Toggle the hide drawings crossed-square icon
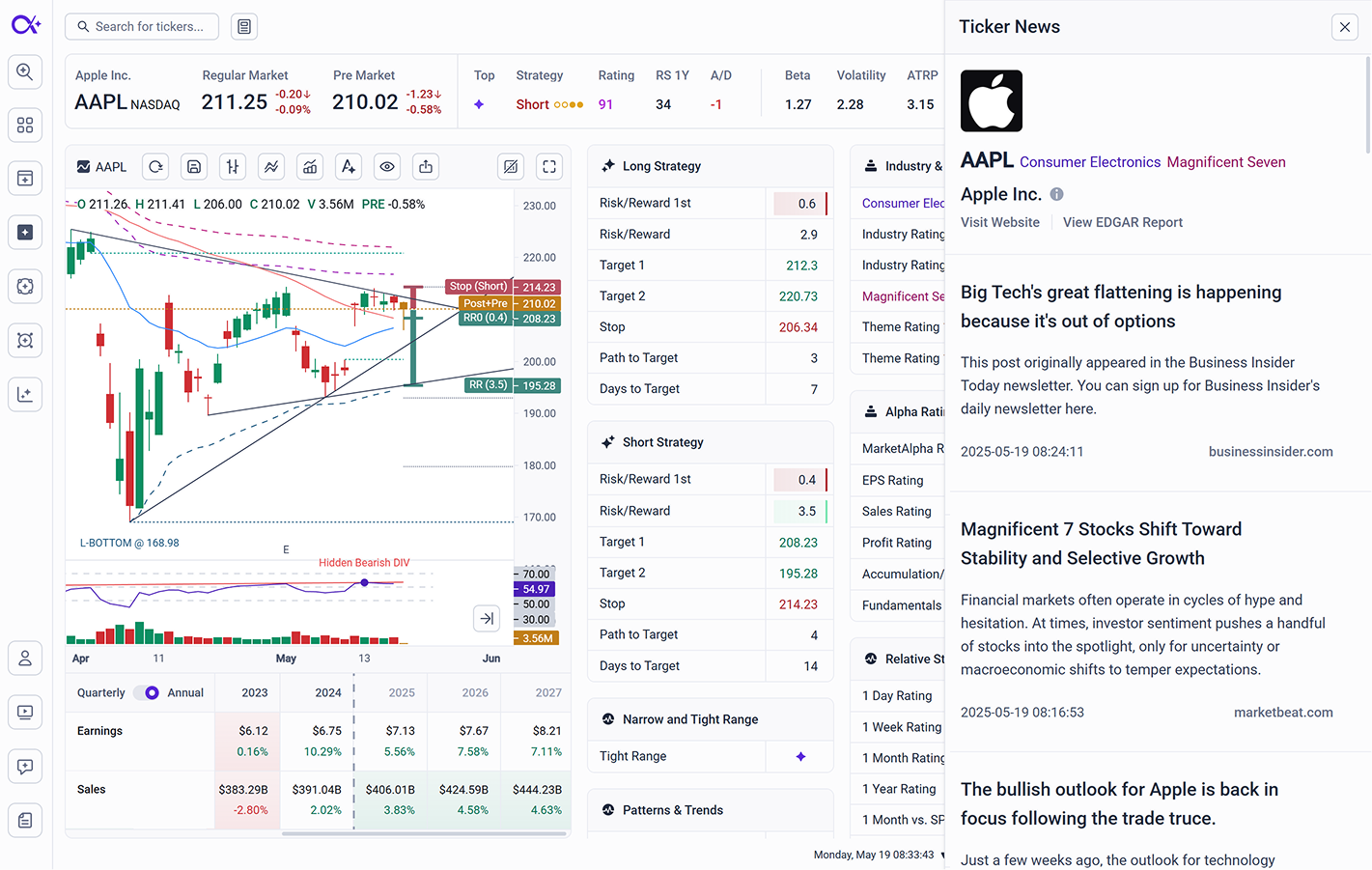The height and width of the screenshot is (870, 1372). point(511,167)
